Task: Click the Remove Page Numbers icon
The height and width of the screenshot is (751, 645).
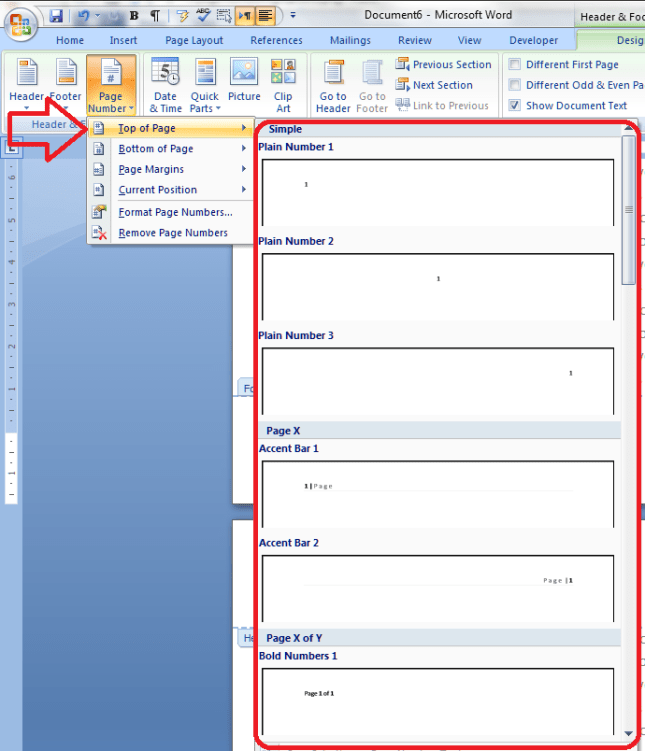Action: coord(100,233)
